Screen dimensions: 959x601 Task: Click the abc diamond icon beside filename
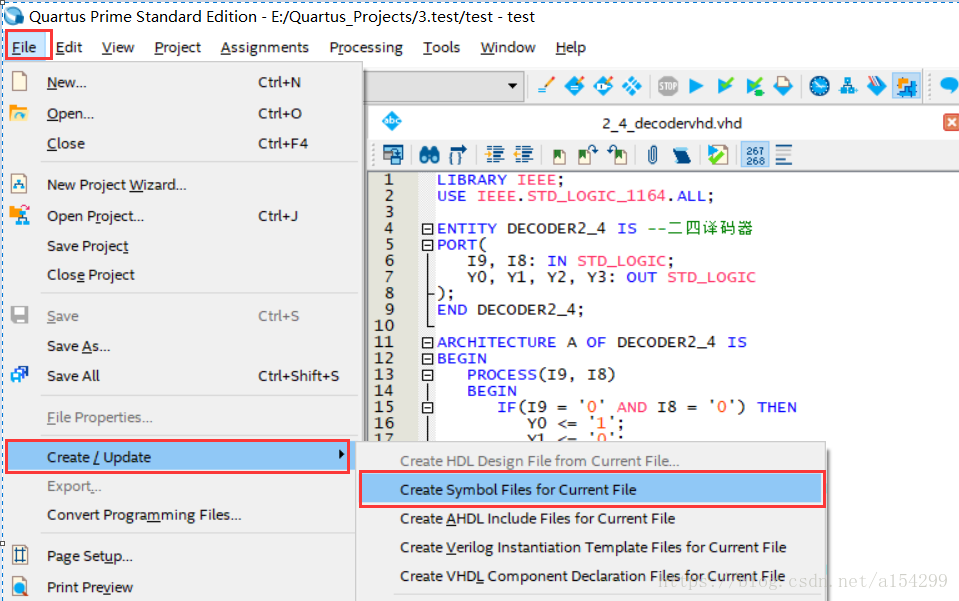(x=391, y=121)
